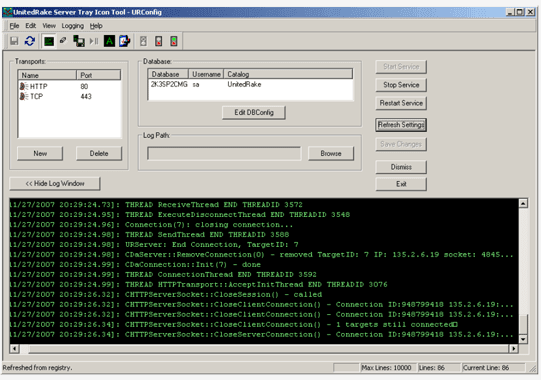Click the Port column header in Transports

99,75
